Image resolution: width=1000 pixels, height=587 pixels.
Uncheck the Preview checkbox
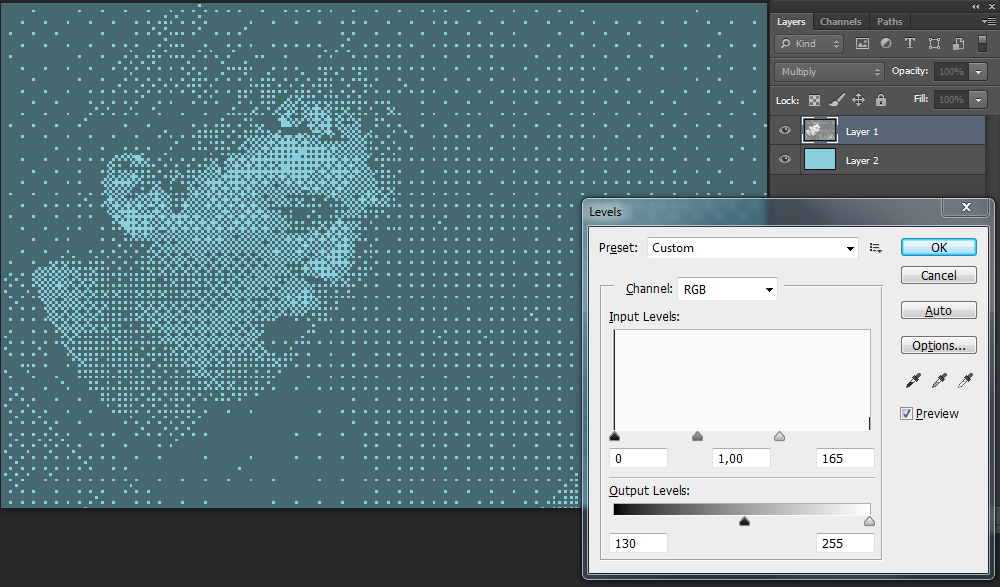pos(906,413)
